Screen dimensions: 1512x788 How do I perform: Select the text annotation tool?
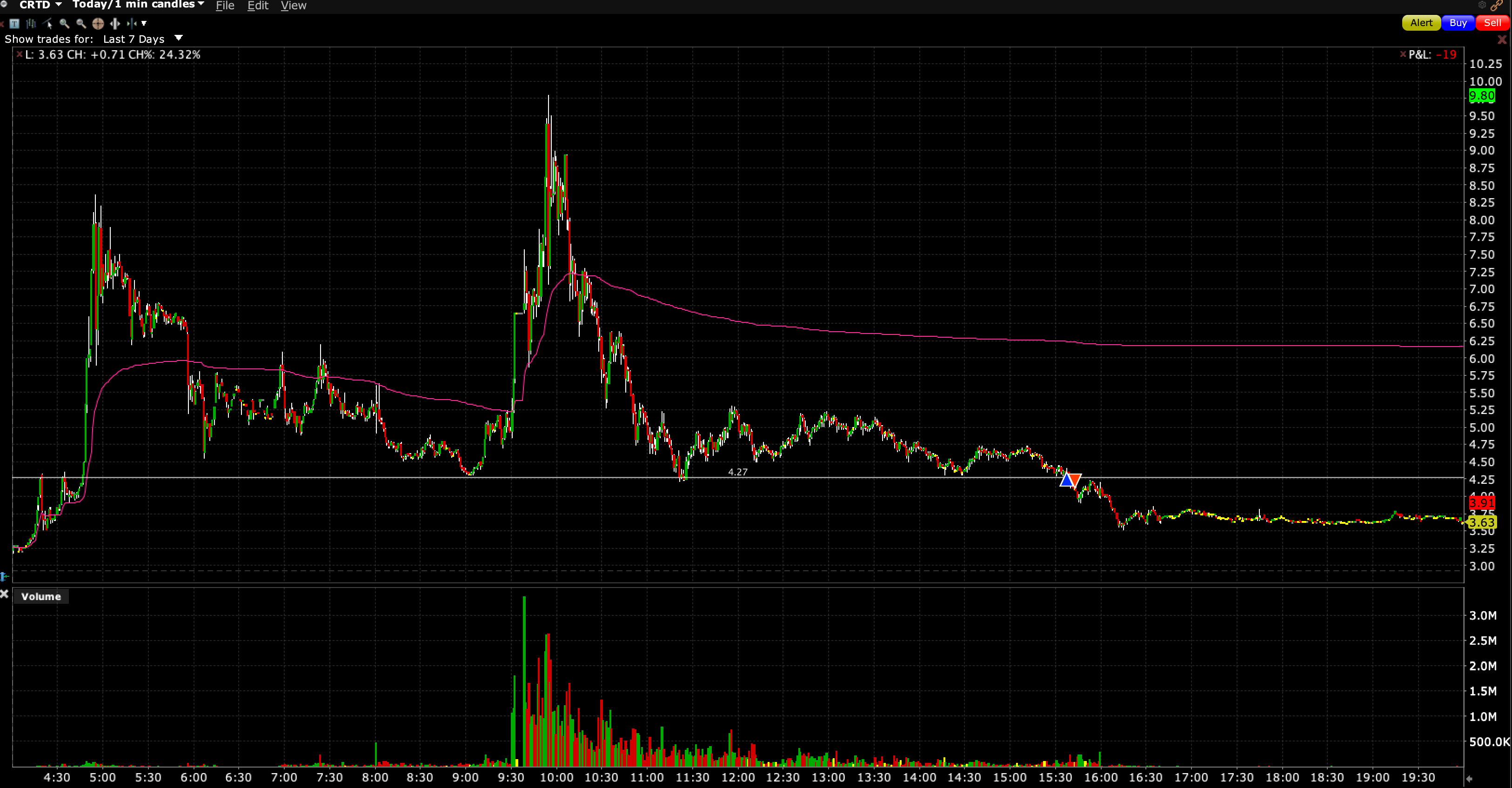15,23
